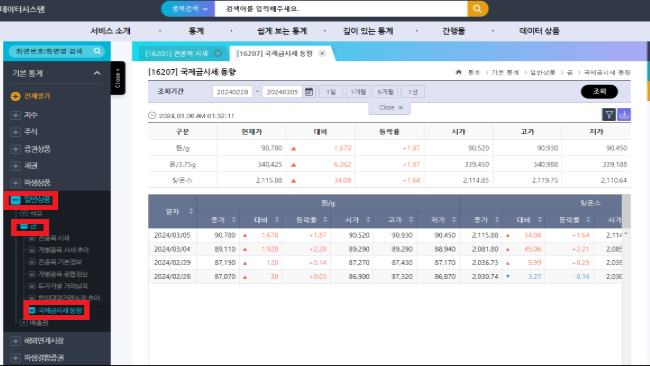Click the main search text box
This screenshot has height=366, width=650.
click(341, 9)
